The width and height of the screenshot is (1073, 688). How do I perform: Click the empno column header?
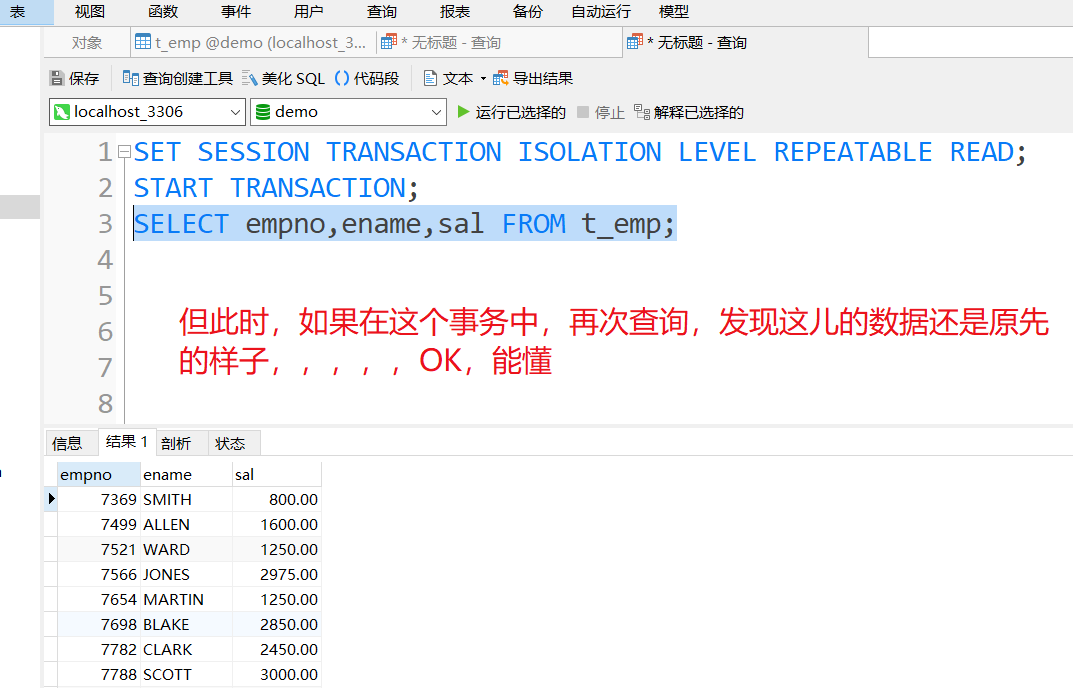click(x=99, y=474)
